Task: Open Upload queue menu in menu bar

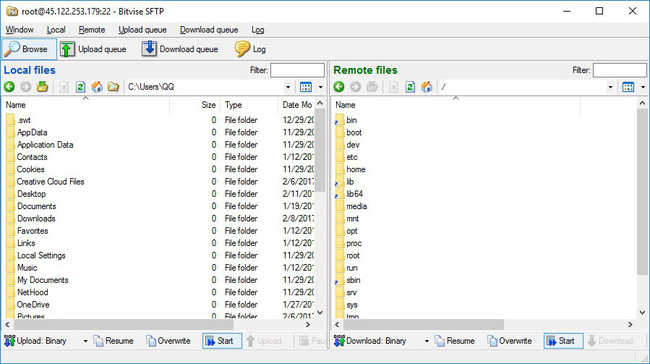Action: pyautogui.click(x=142, y=30)
